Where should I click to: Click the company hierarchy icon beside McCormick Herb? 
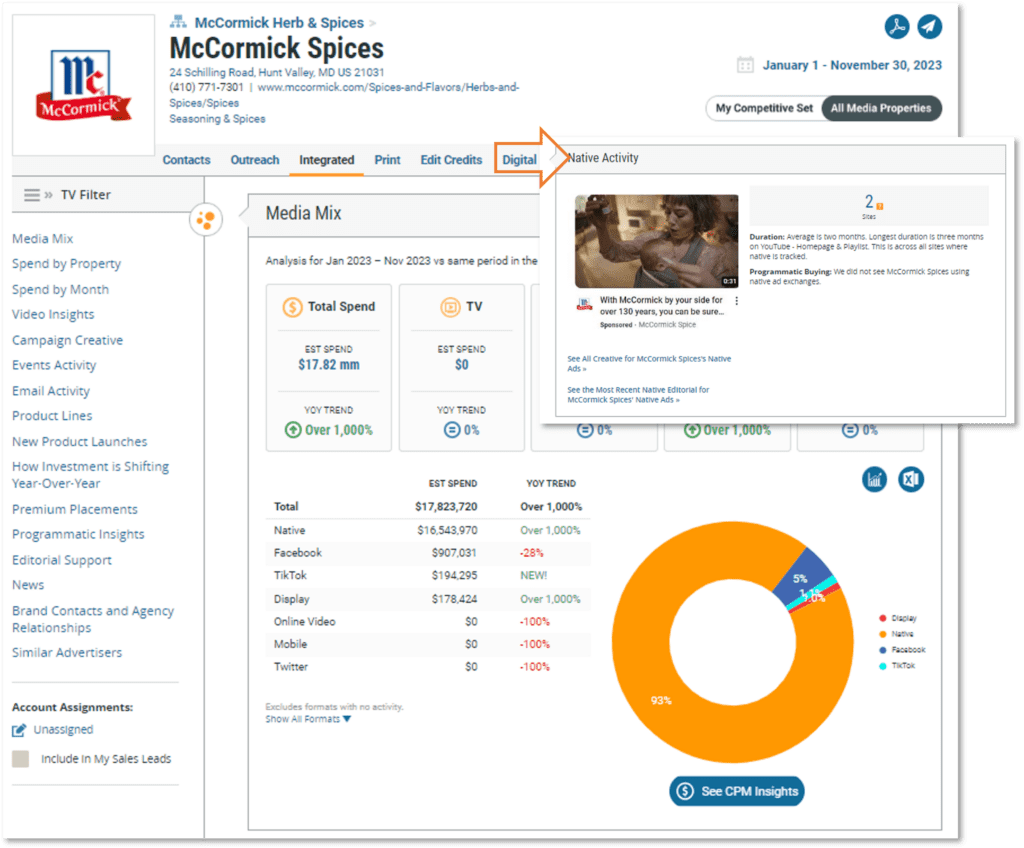[178, 22]
